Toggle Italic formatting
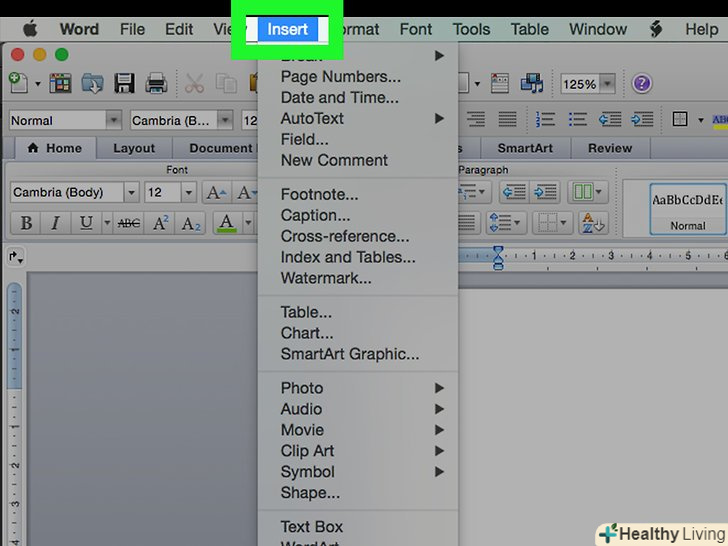Viewport: 728px width, 546px height. click(x=56, y=223)
